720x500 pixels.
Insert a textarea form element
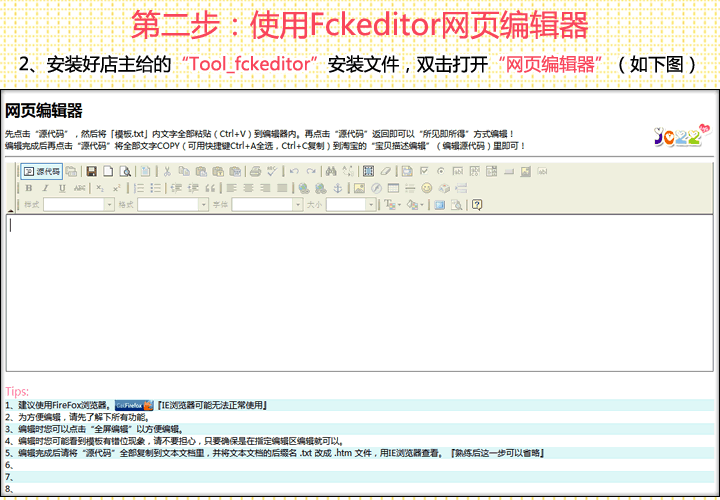click(475, 171)
